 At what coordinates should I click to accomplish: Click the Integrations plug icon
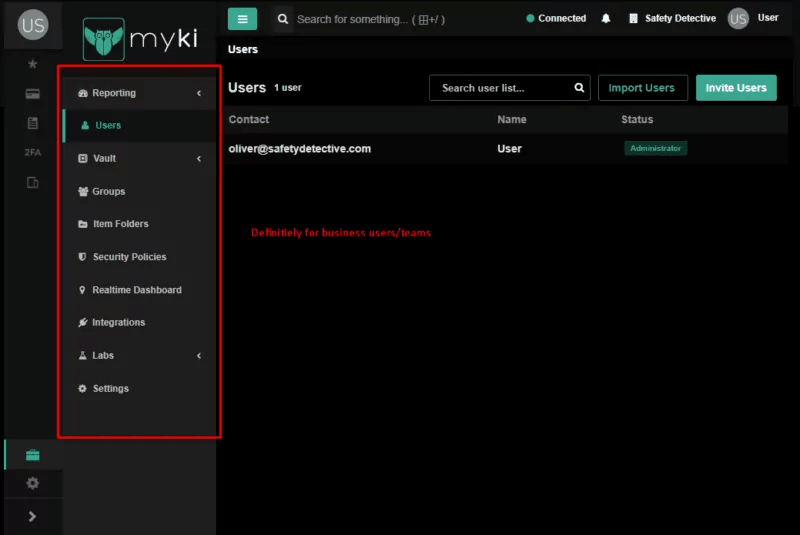coord(83,322)
